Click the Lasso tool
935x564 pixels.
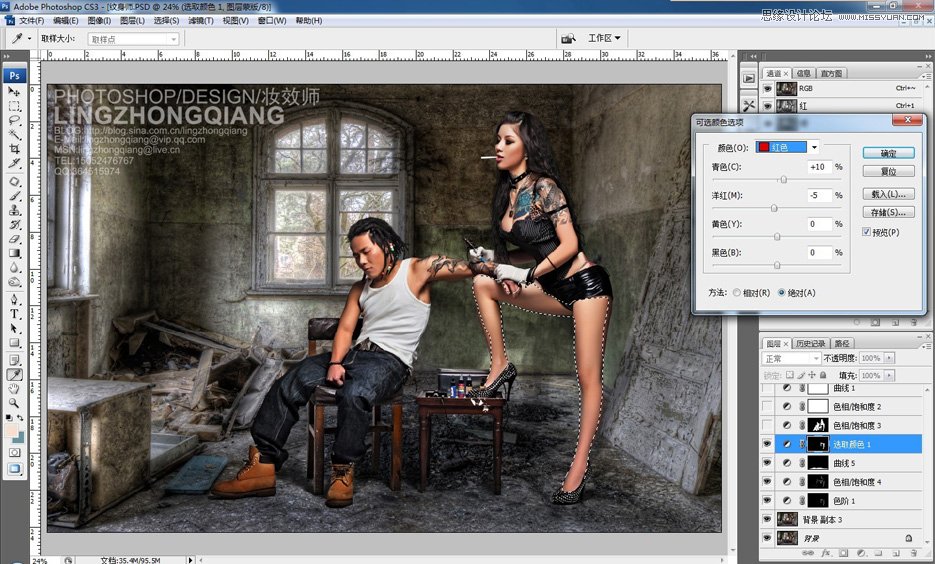[x=15, y=120]
